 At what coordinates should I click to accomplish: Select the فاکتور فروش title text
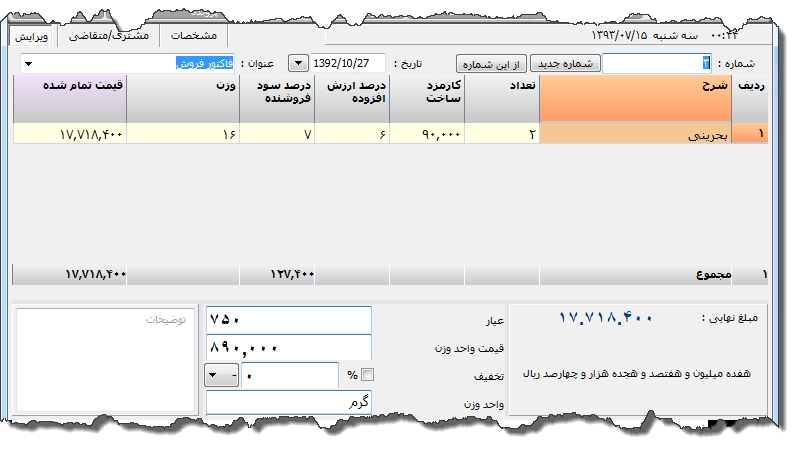(204, 63)
